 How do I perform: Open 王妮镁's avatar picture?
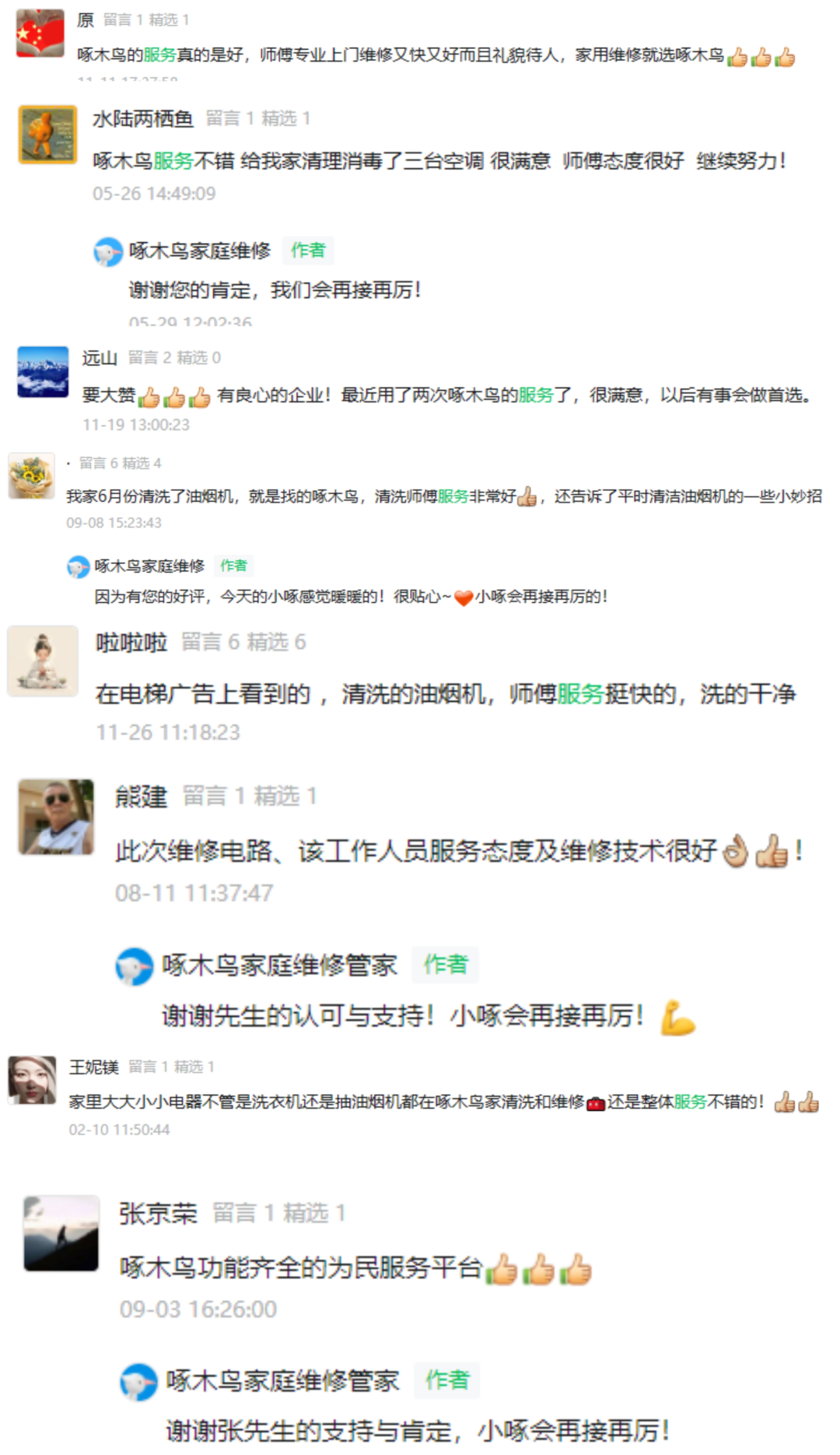(x=32, y=1080)
